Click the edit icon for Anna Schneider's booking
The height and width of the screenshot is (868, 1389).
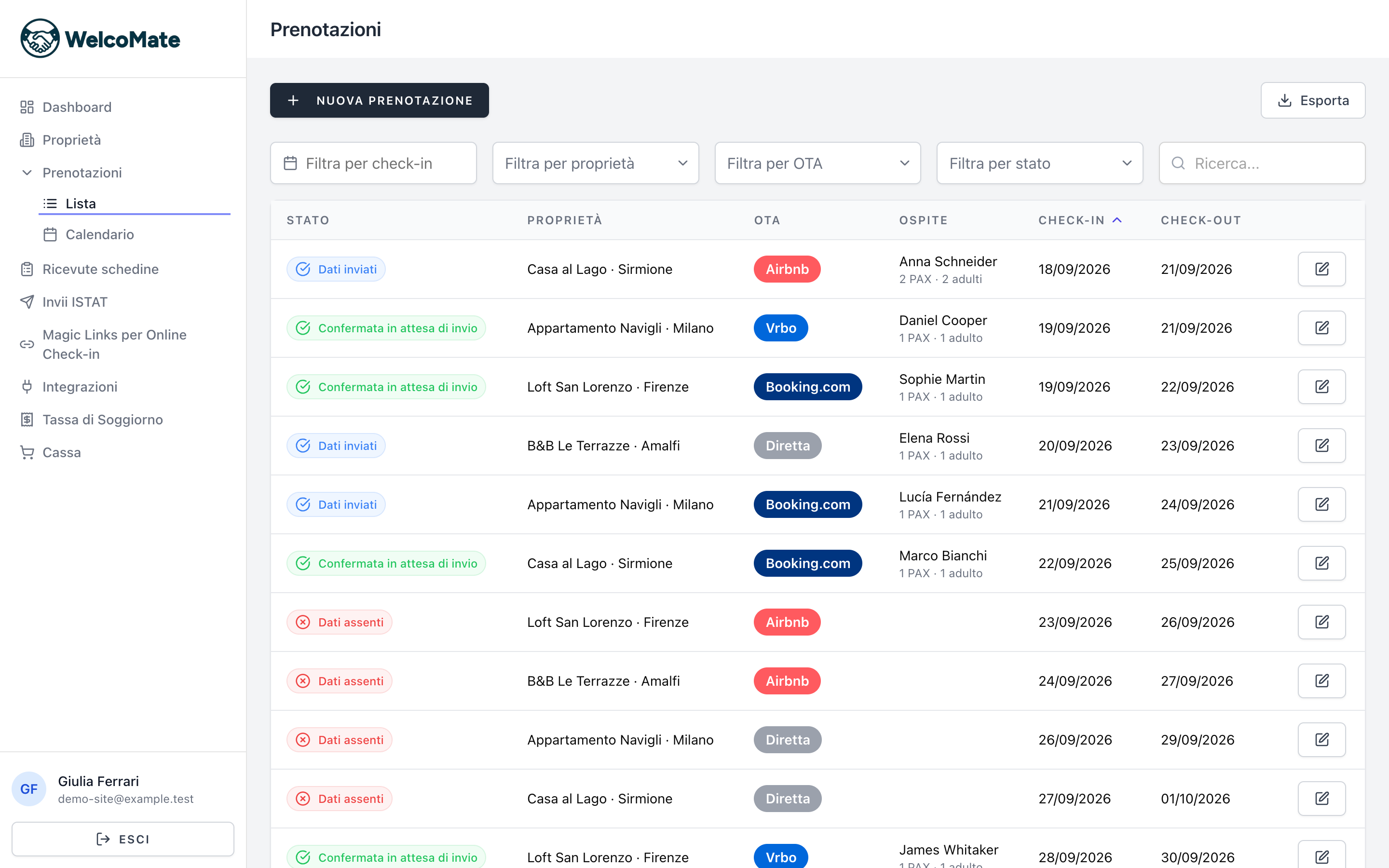coord(1321,269)
